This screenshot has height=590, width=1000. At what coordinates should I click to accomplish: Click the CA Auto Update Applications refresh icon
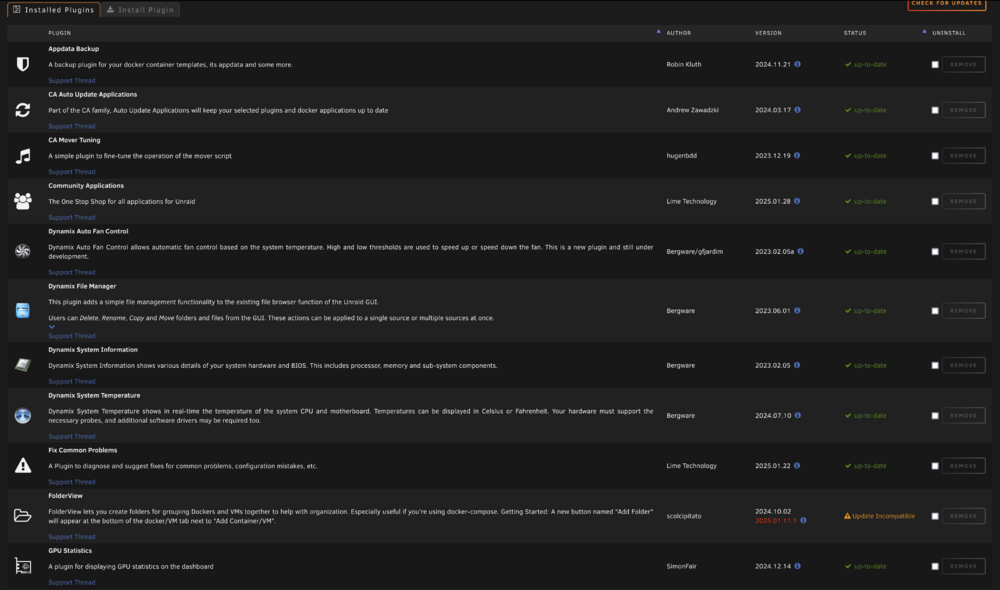click(x=23, y=110)
